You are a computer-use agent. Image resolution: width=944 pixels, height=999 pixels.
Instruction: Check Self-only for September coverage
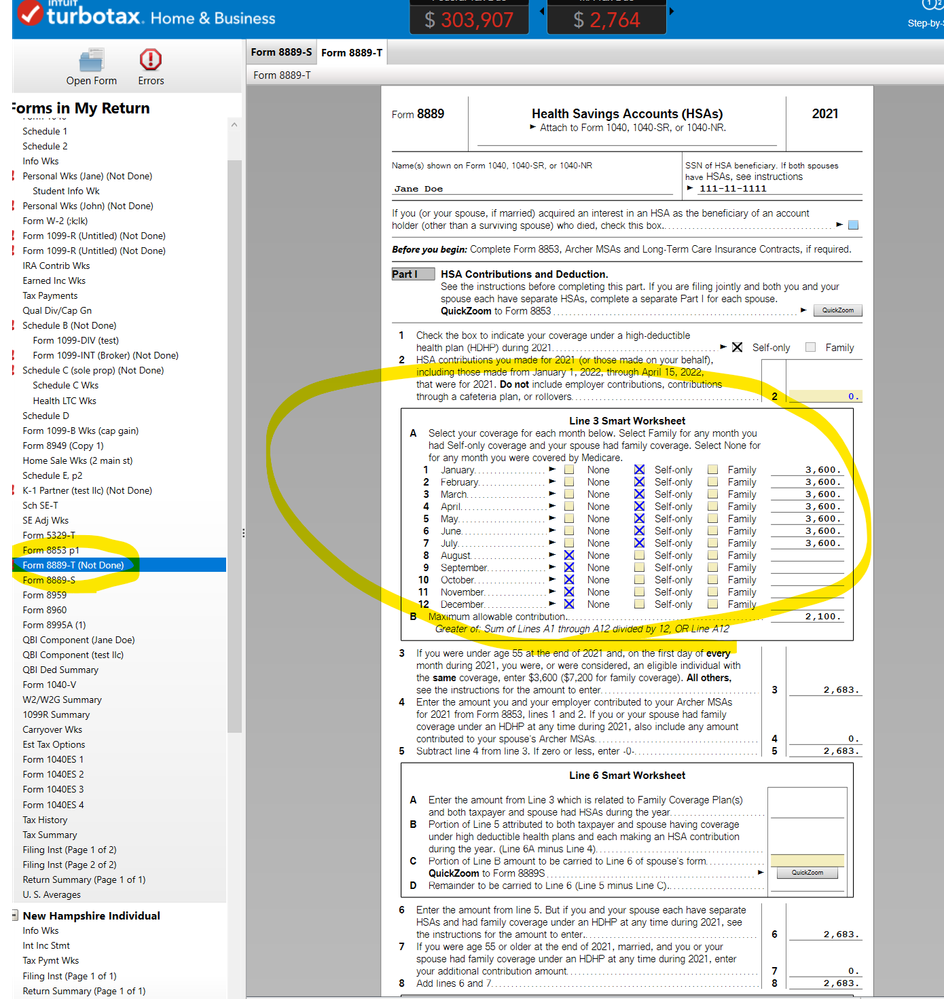pos(639,567)
